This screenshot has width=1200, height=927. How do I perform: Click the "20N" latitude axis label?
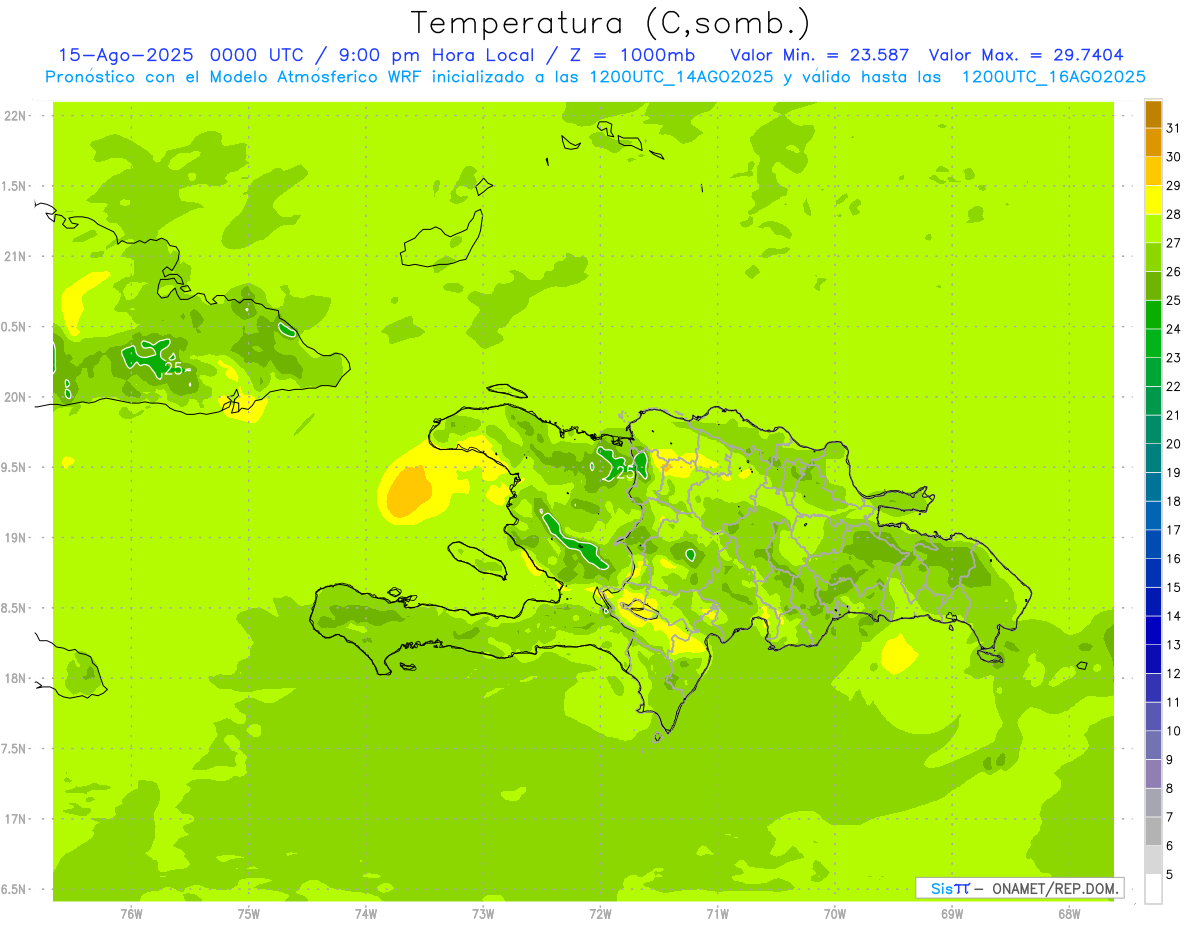coord(16,397)
